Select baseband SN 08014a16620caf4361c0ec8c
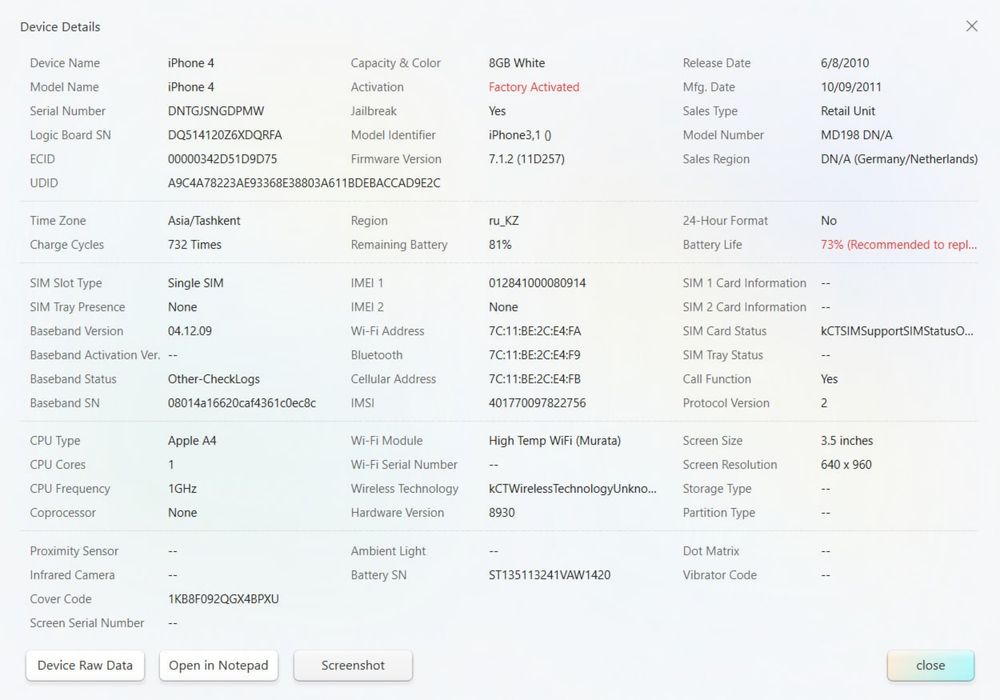 [x=242, y=403]
